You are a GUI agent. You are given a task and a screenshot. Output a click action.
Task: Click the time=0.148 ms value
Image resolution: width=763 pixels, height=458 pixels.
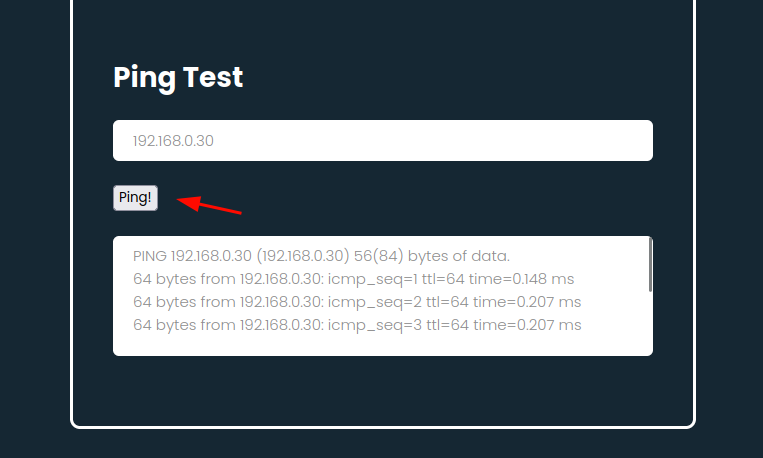[x=521, y=279]
